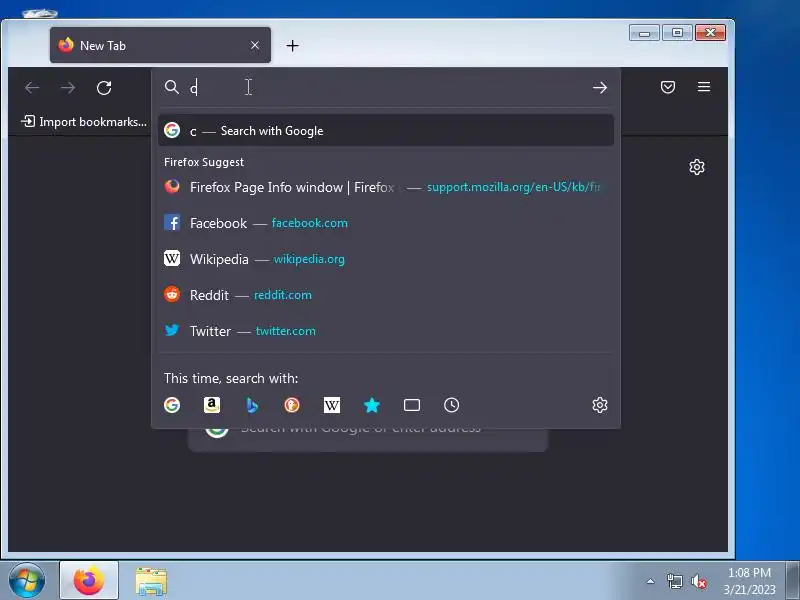Screen dimensions: 800x600
Task: Search this time with Google icon
Action: (172, 405)
